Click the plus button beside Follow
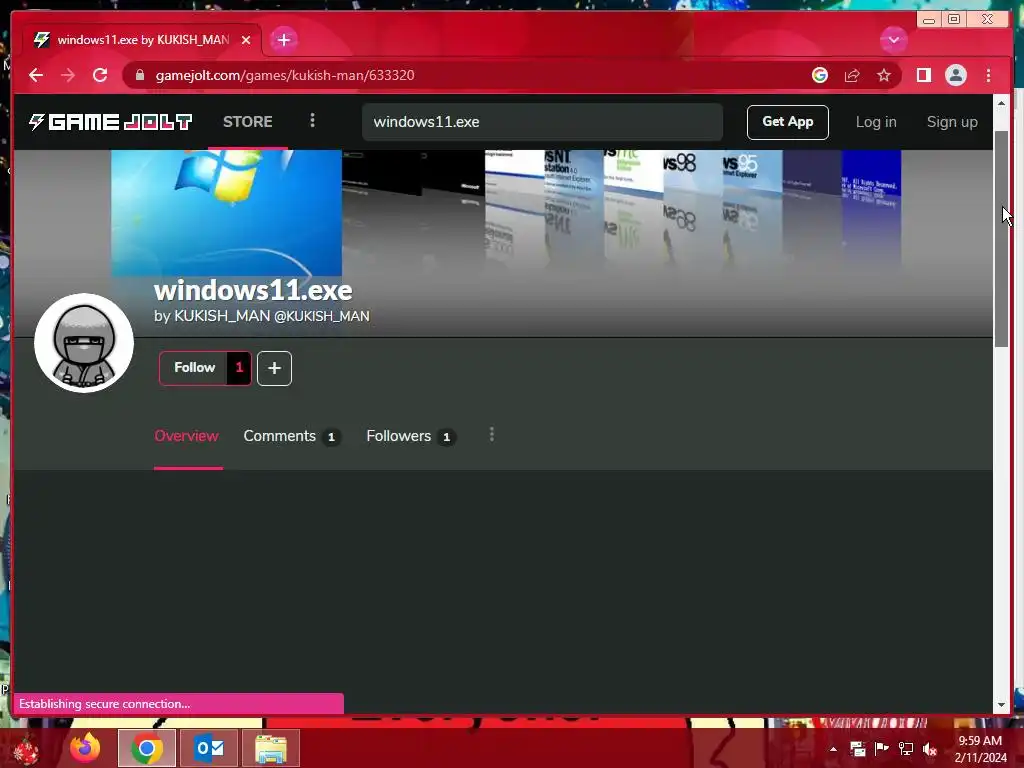The width and height of the screenshot is (1024, 768). point(274,368)
